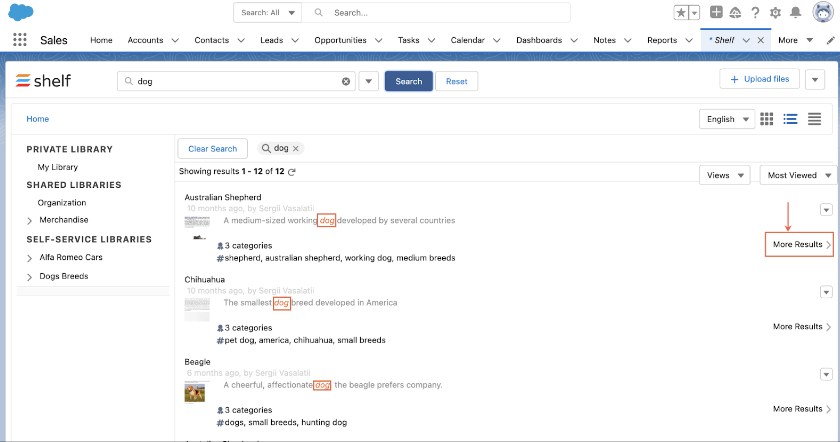This screenshot has height=442, width=840.
Task: Click the Beagle photo thumbnail
Action: click(194, 392)
